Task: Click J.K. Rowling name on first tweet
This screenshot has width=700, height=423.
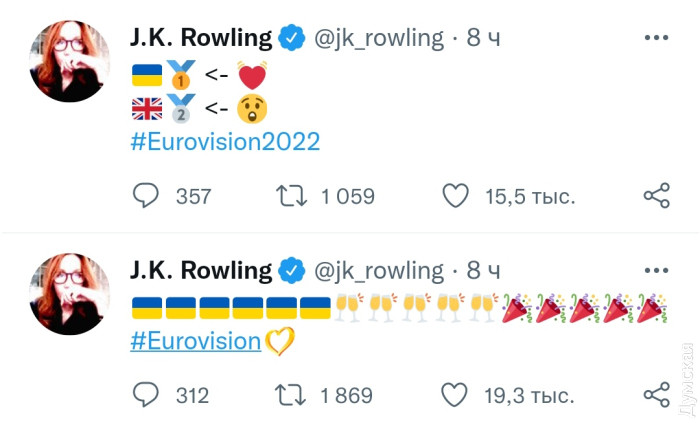Action: click(200, 38)
